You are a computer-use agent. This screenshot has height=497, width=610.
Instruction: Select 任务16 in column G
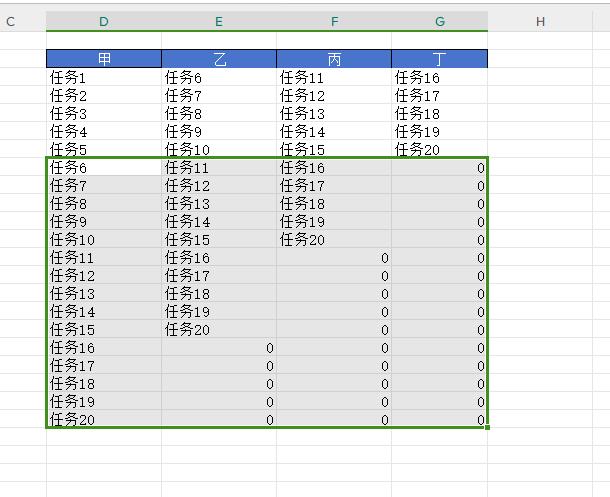point(440,77)
